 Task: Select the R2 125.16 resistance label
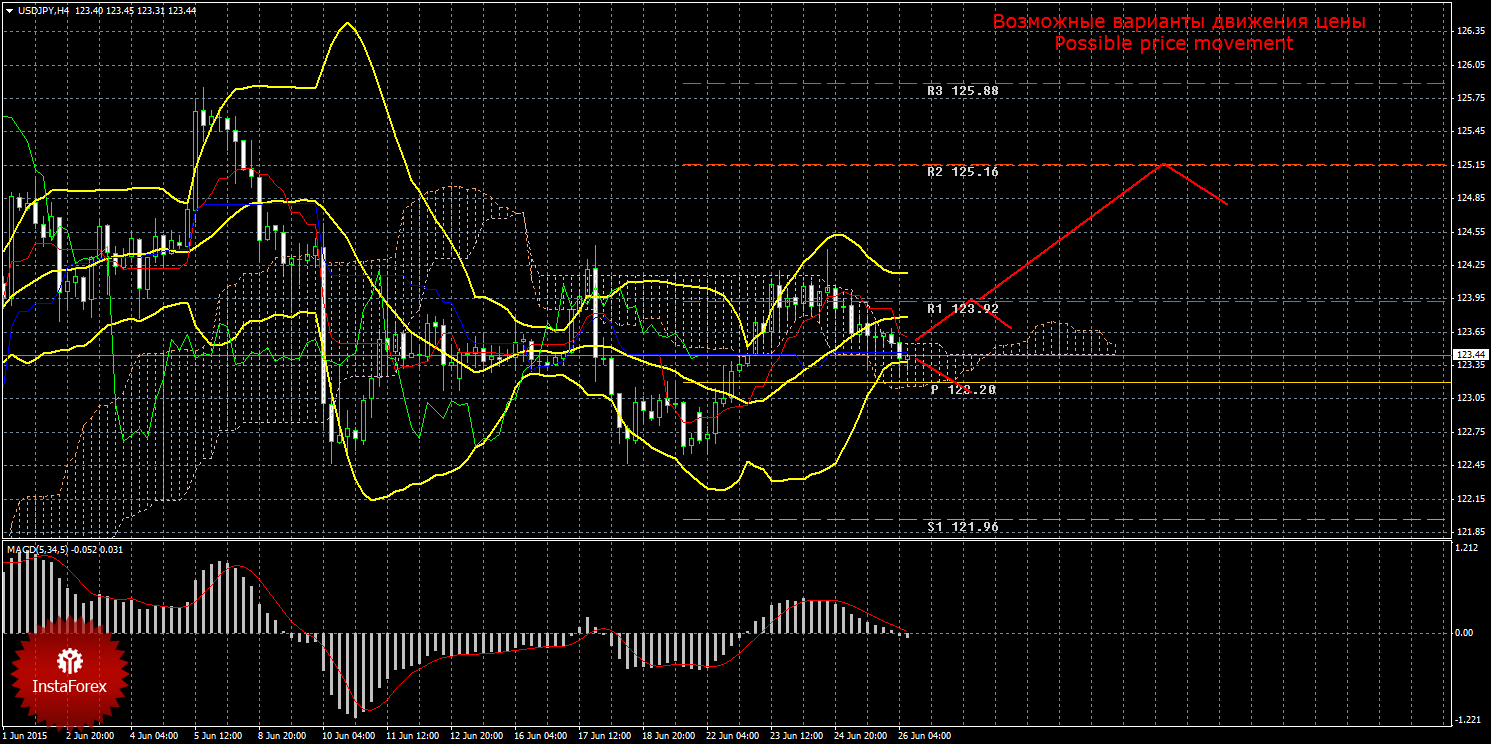[x=962, y=172]
